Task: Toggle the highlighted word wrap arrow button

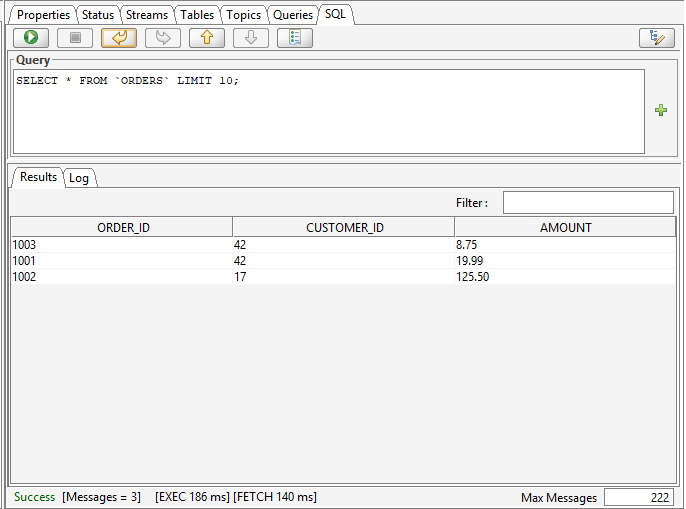Action: [119, 38]
